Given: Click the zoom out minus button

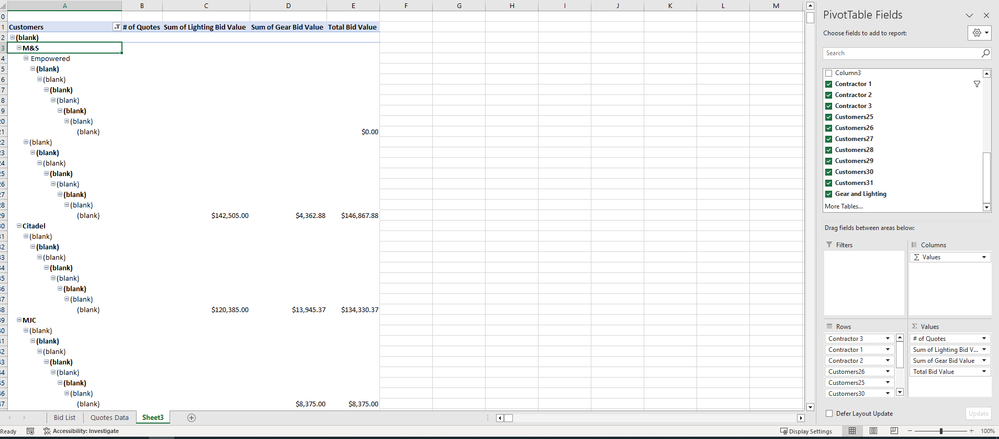Looking at the screenshot, I should pyautogui.click(x=909, y=431).
